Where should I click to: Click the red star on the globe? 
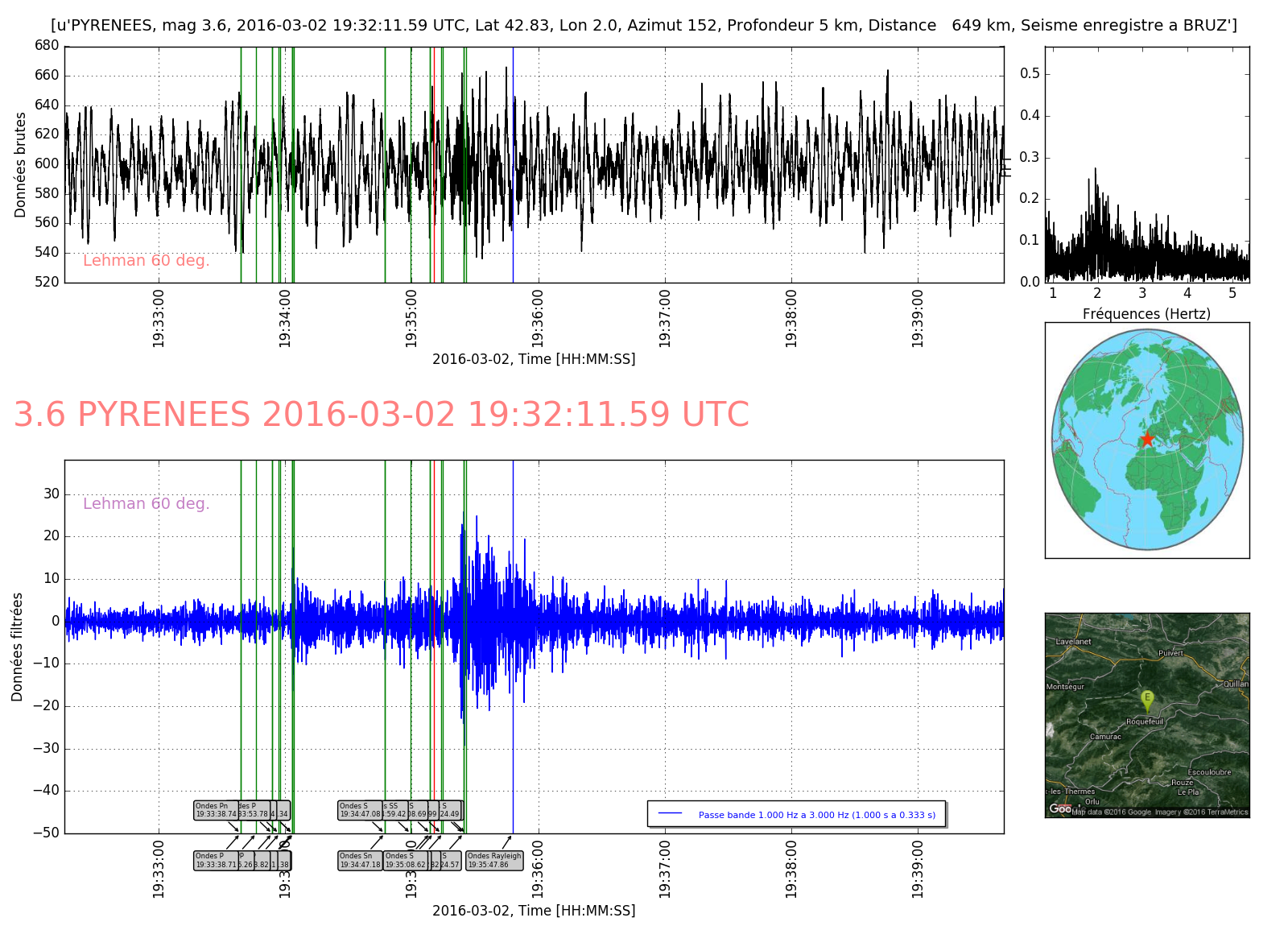coord(1147,439)
